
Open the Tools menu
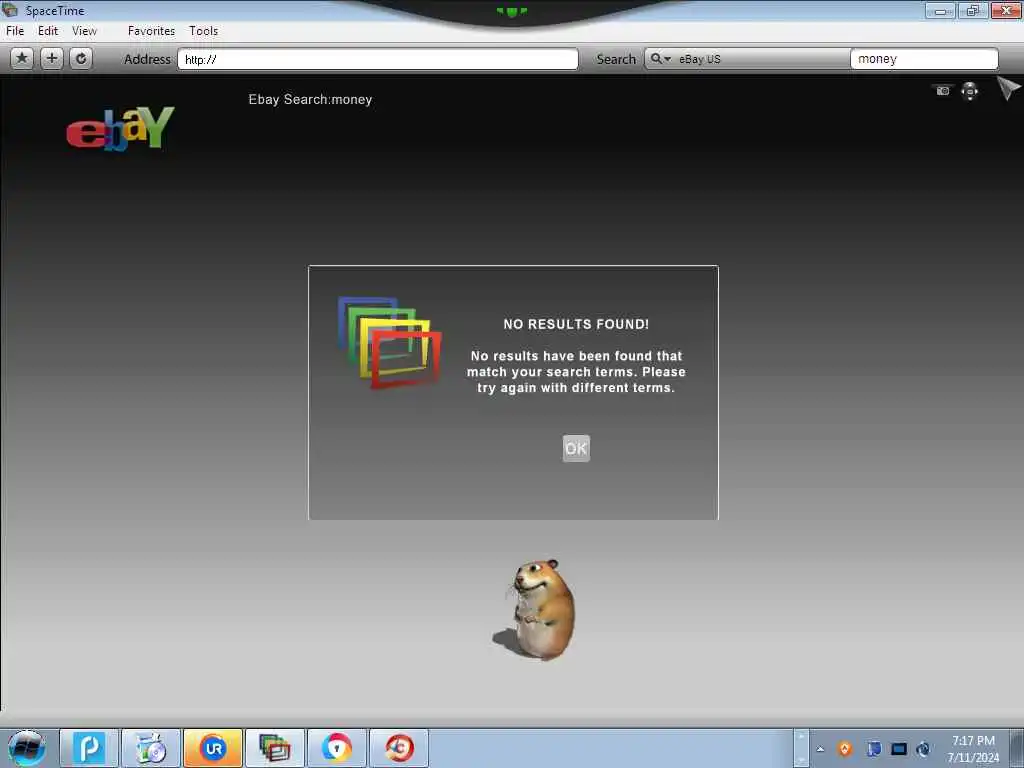click(204, 31)
